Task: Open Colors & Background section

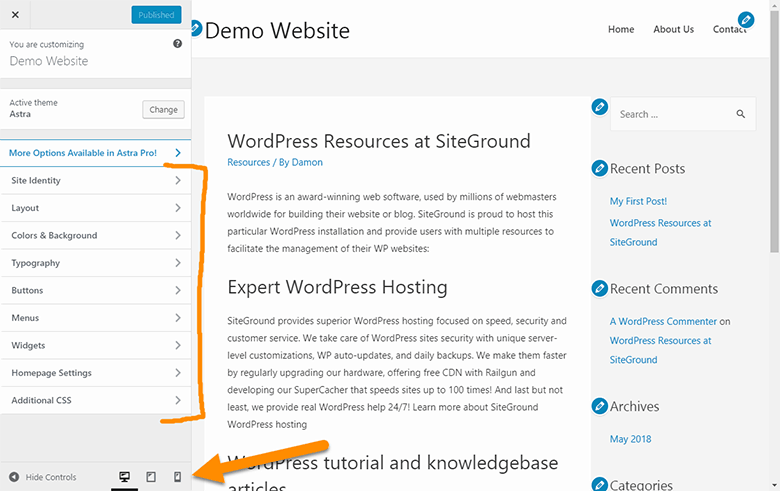Action: (x=96, y=235)
